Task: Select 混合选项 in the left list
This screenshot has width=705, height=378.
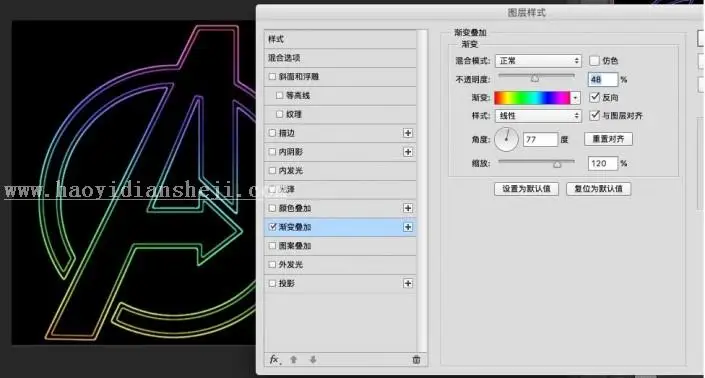Action: point(340,58)
